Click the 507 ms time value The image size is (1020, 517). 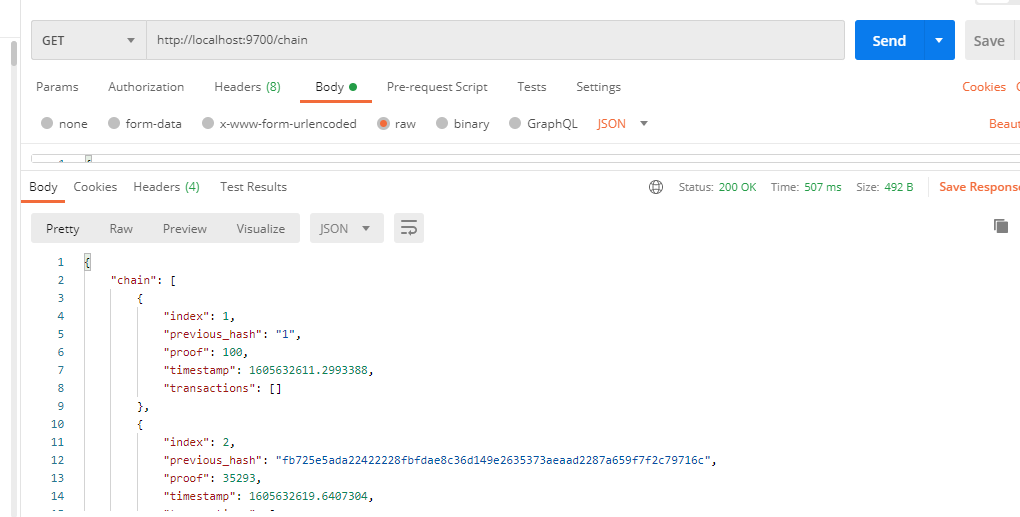(x=822, y=187)
